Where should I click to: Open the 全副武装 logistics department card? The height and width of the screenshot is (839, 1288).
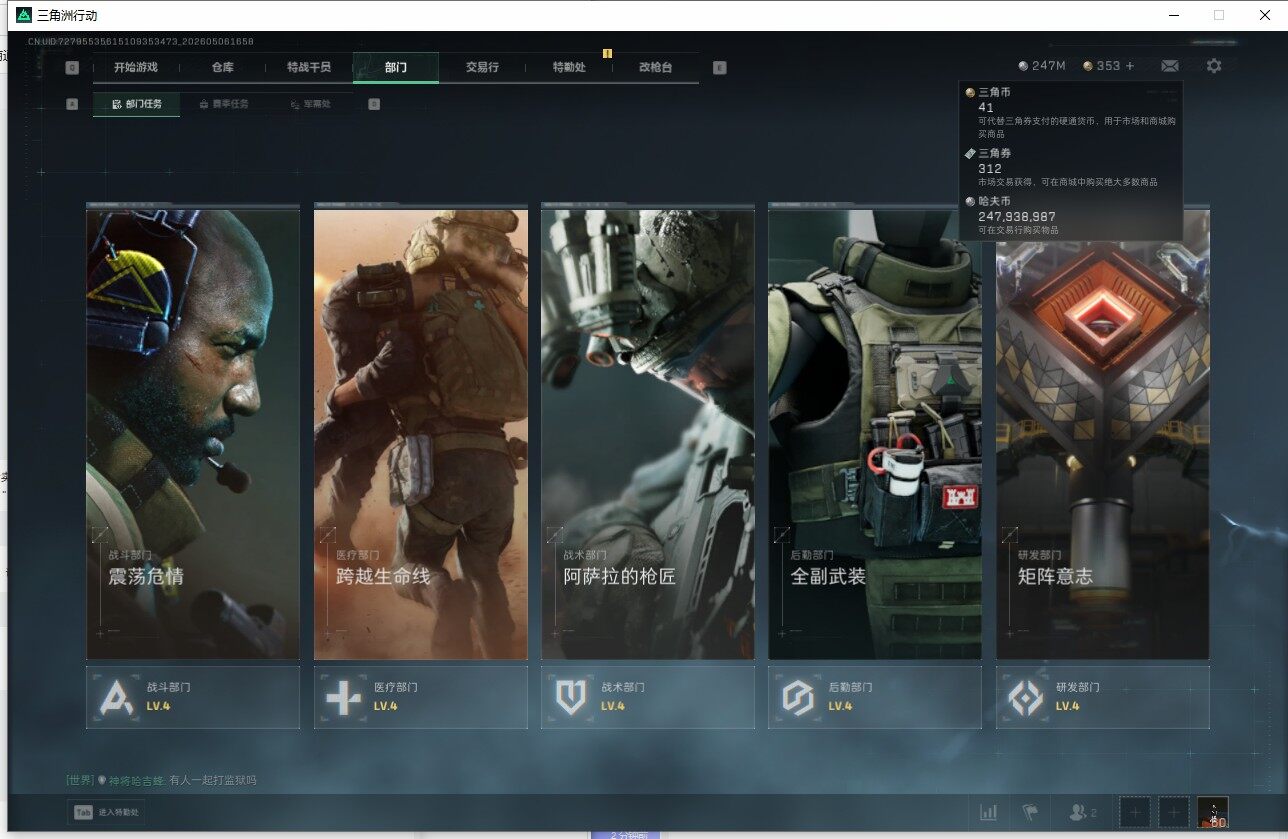875,434
